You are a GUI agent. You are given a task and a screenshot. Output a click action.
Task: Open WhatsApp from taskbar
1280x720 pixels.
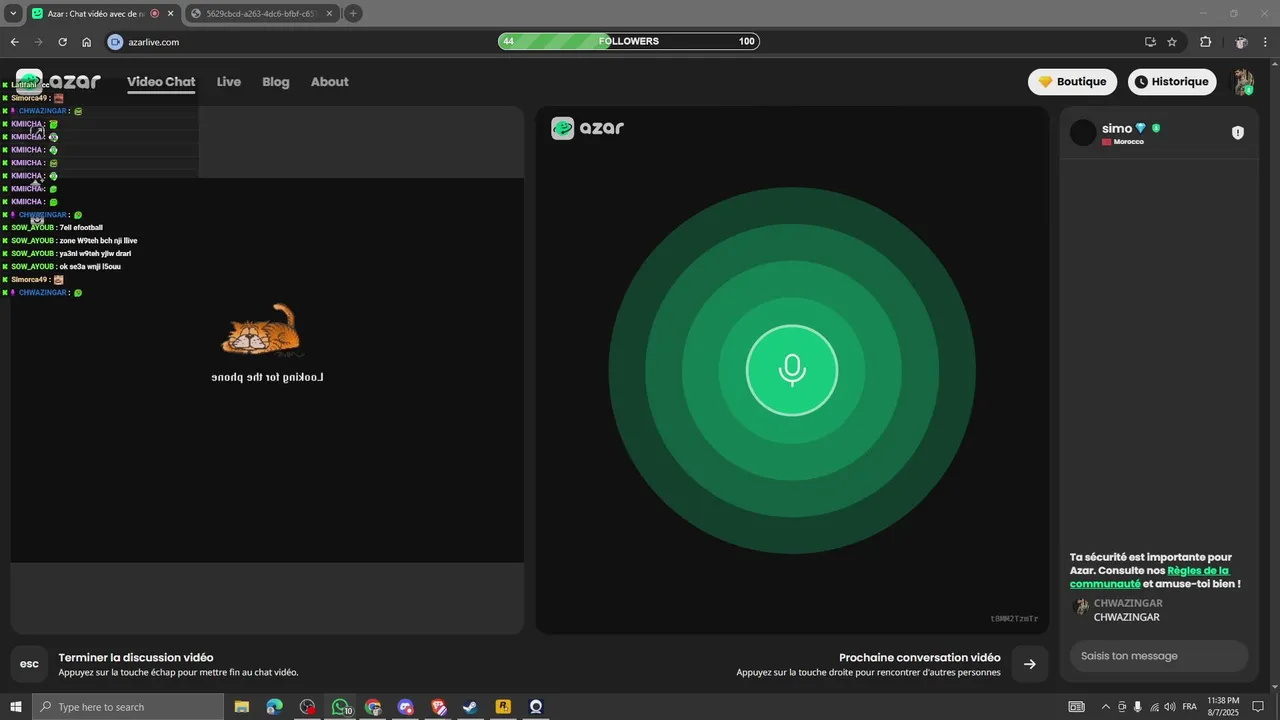pyautogui.click(x=340, y=707)
